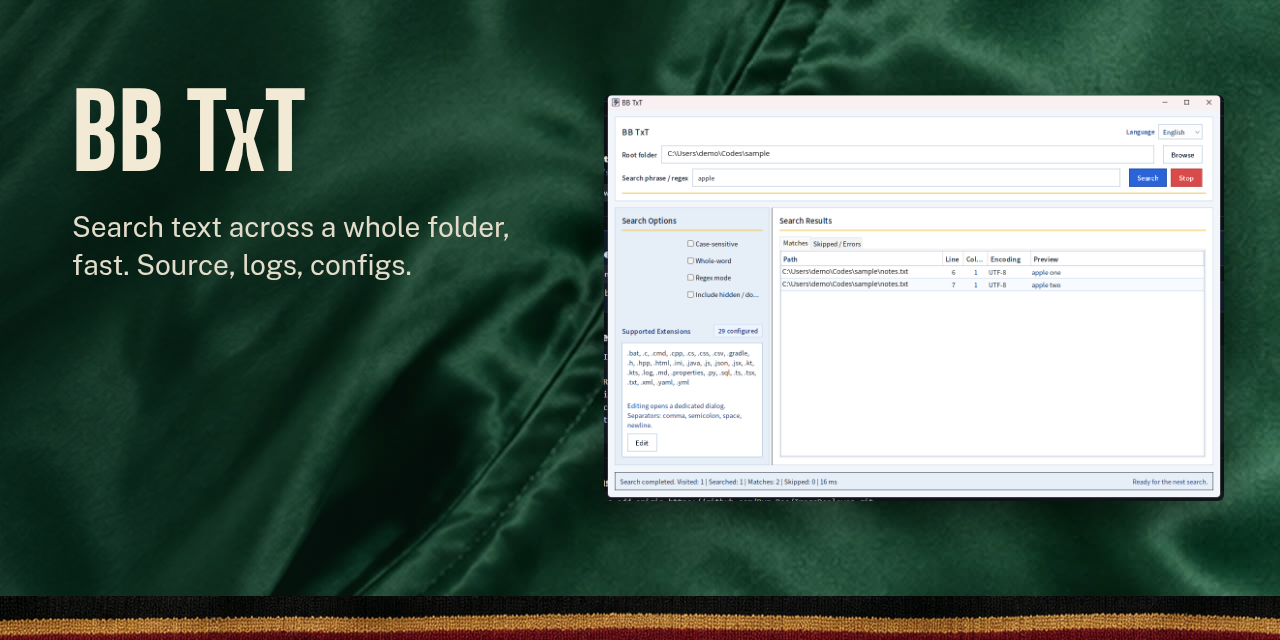Click the Line column header

[x=953, y=259]
